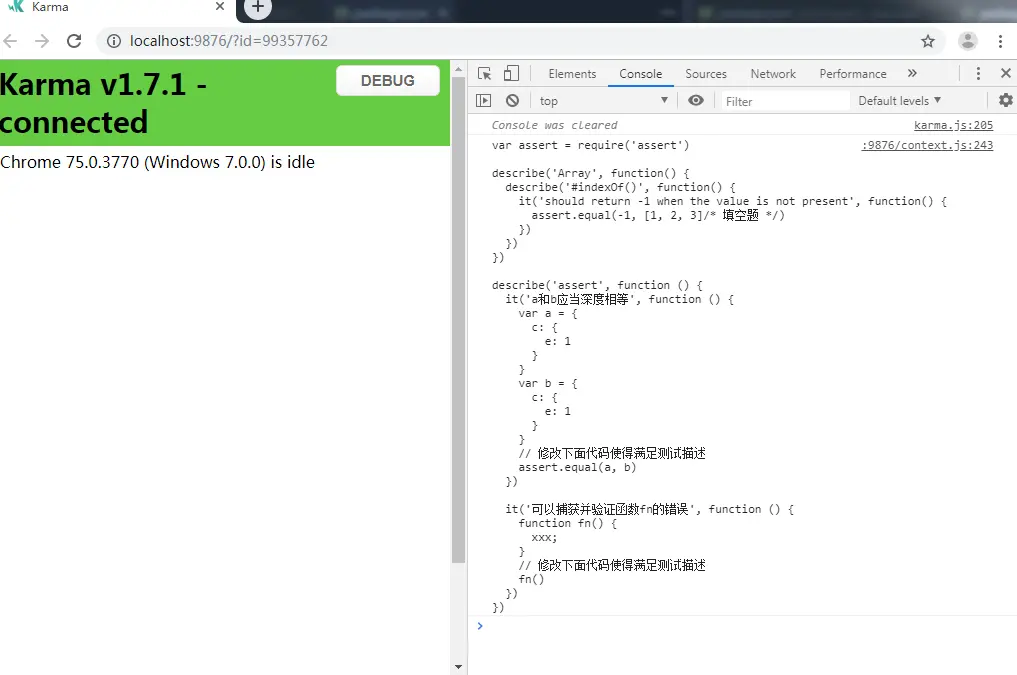Screen dimensions: 1017x675
Task: Switch to the Console panel
Action: 641,74
